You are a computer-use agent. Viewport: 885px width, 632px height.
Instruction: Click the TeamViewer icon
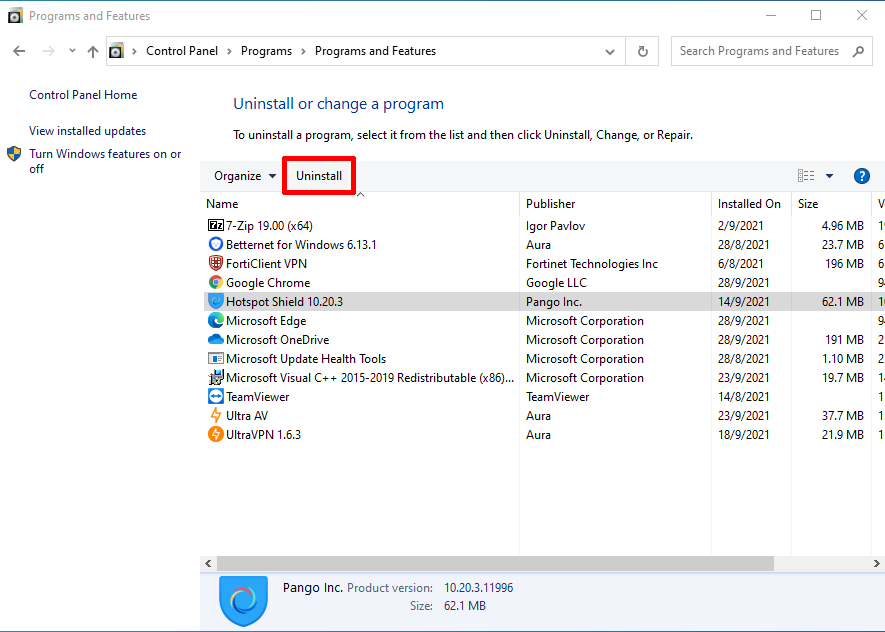216,397
